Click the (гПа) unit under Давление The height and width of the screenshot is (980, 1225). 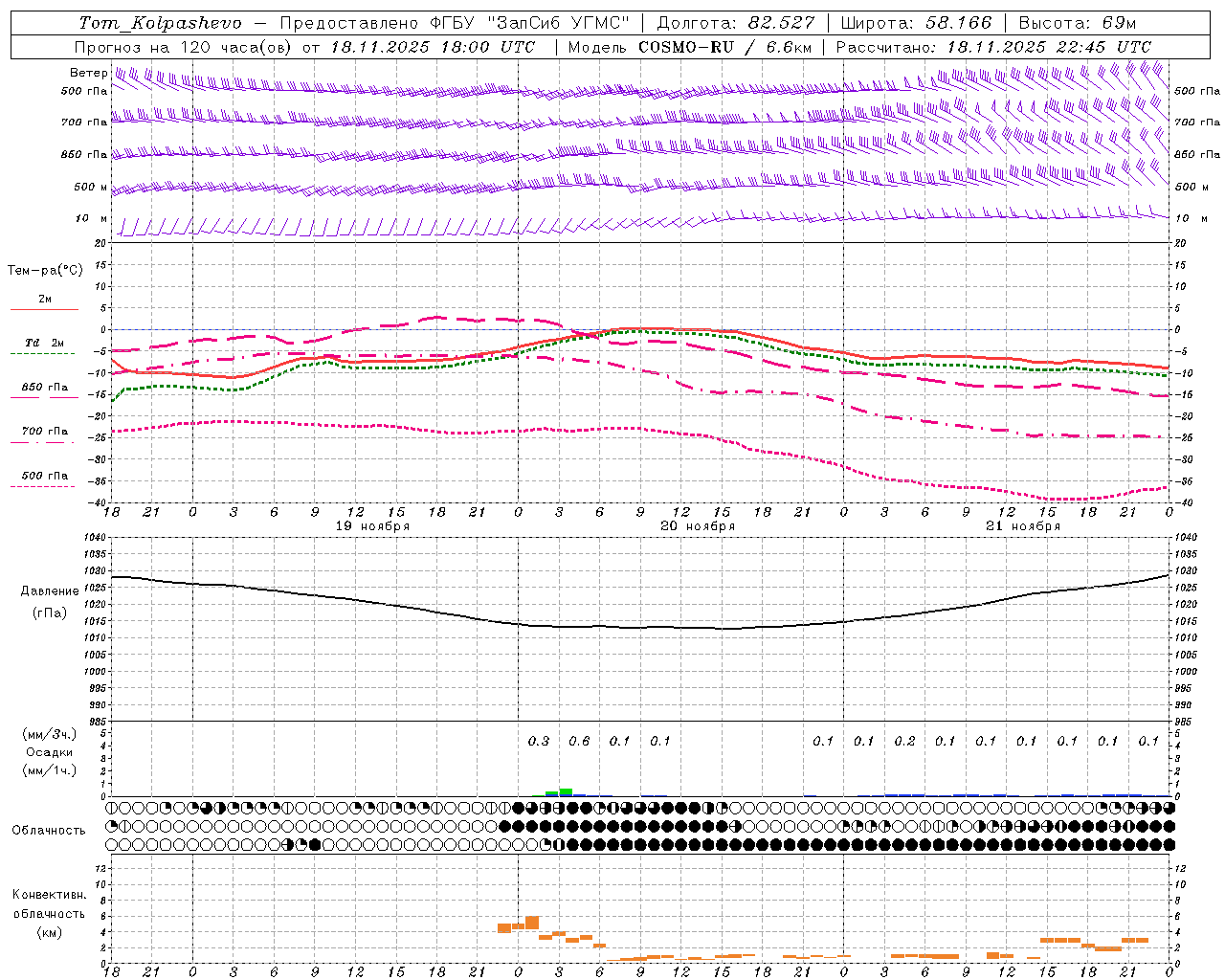pyautogui.click(x=50, y=613)
